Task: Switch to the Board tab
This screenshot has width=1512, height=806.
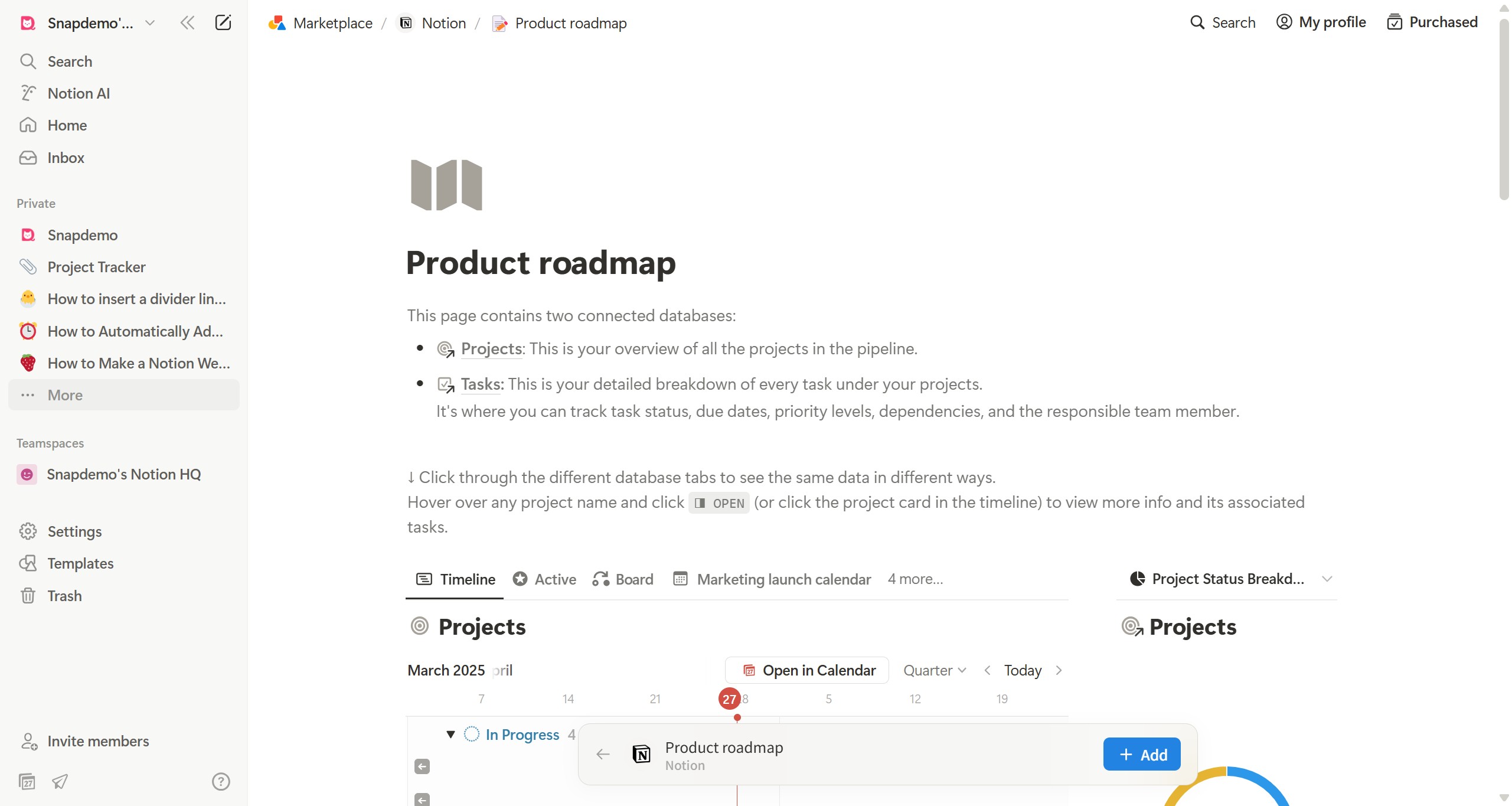Action: 623,579
